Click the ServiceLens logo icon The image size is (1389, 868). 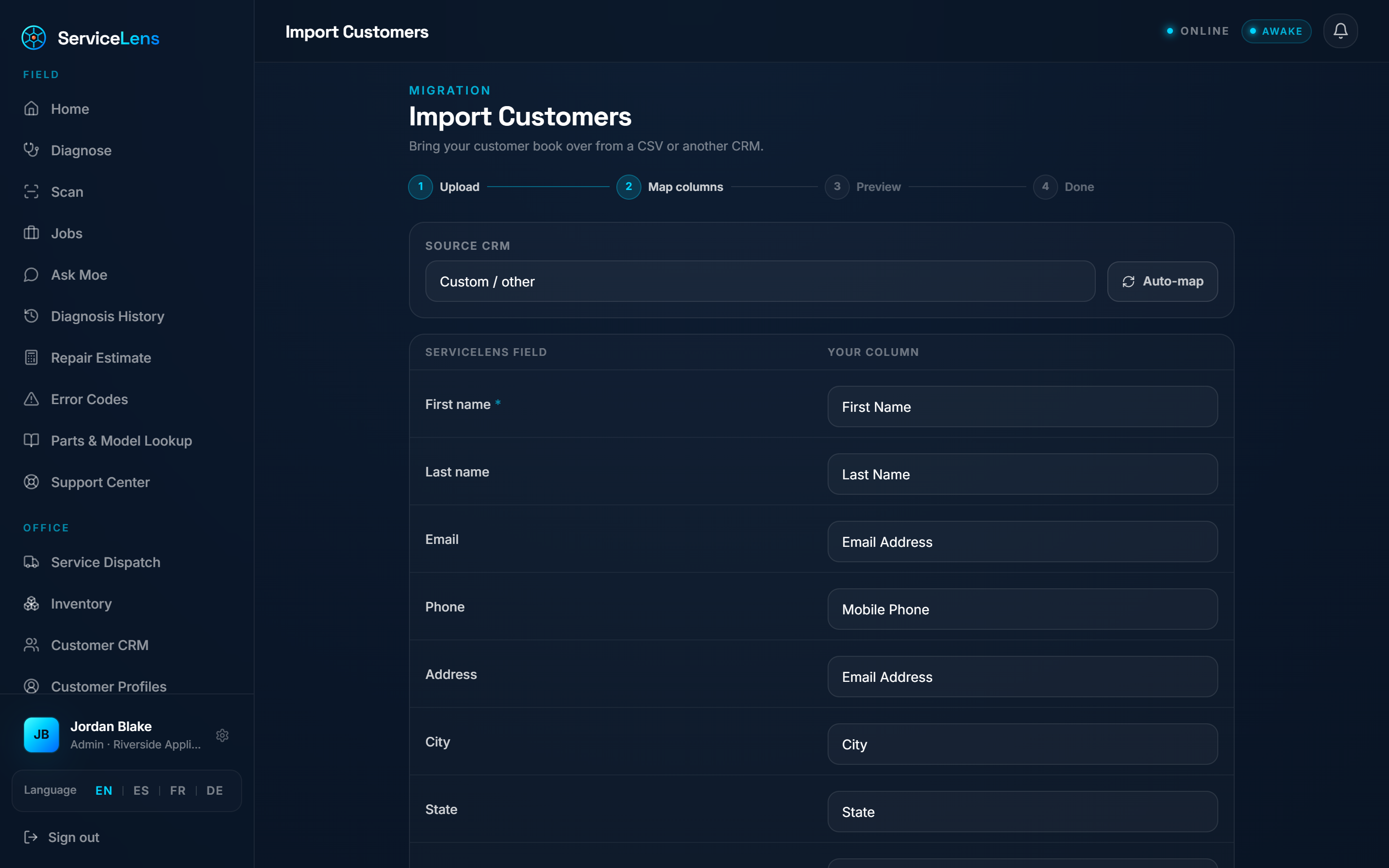pos(34,38)
